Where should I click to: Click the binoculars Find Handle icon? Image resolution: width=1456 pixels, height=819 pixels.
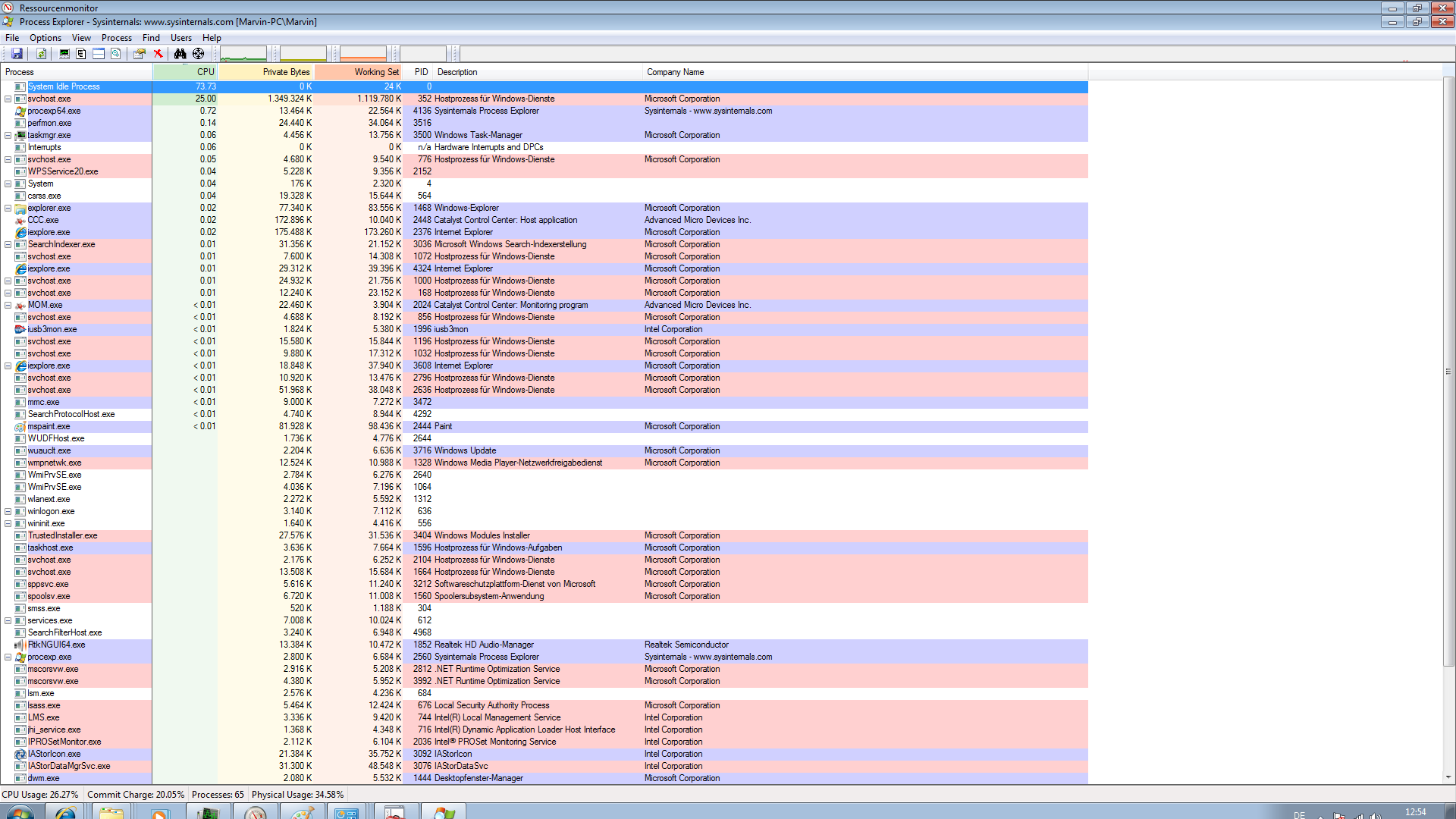point(180,54)
